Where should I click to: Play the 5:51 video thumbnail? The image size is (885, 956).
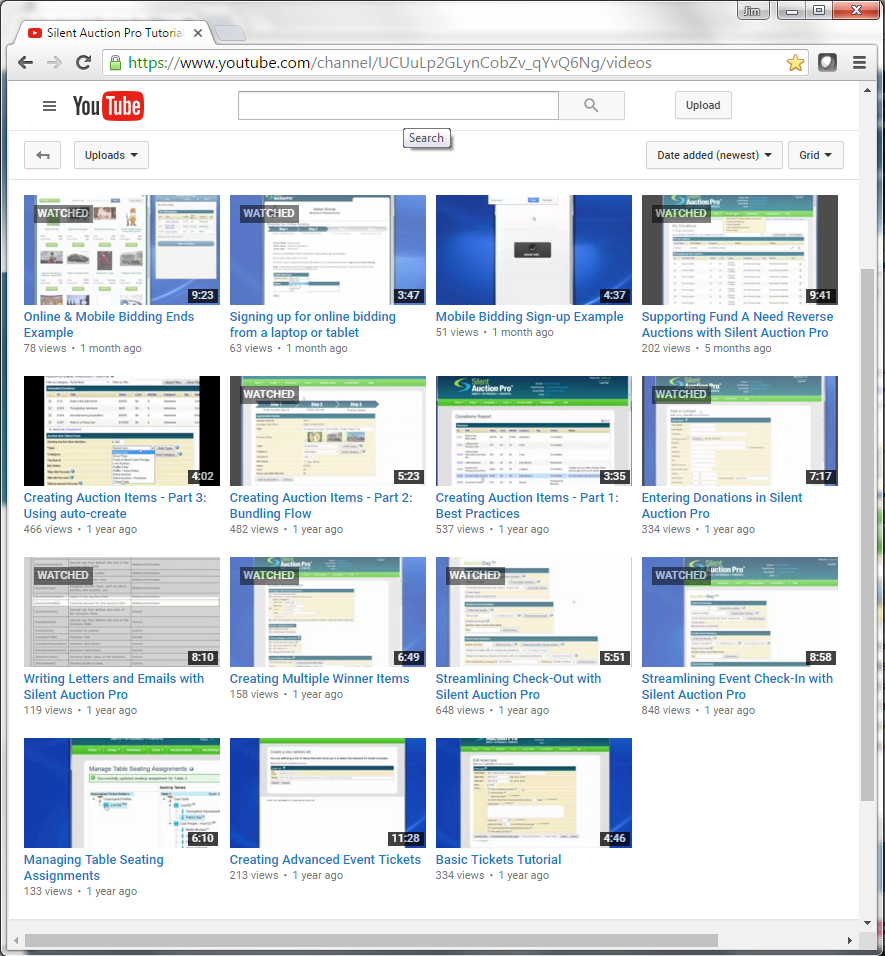pos(534,612)
